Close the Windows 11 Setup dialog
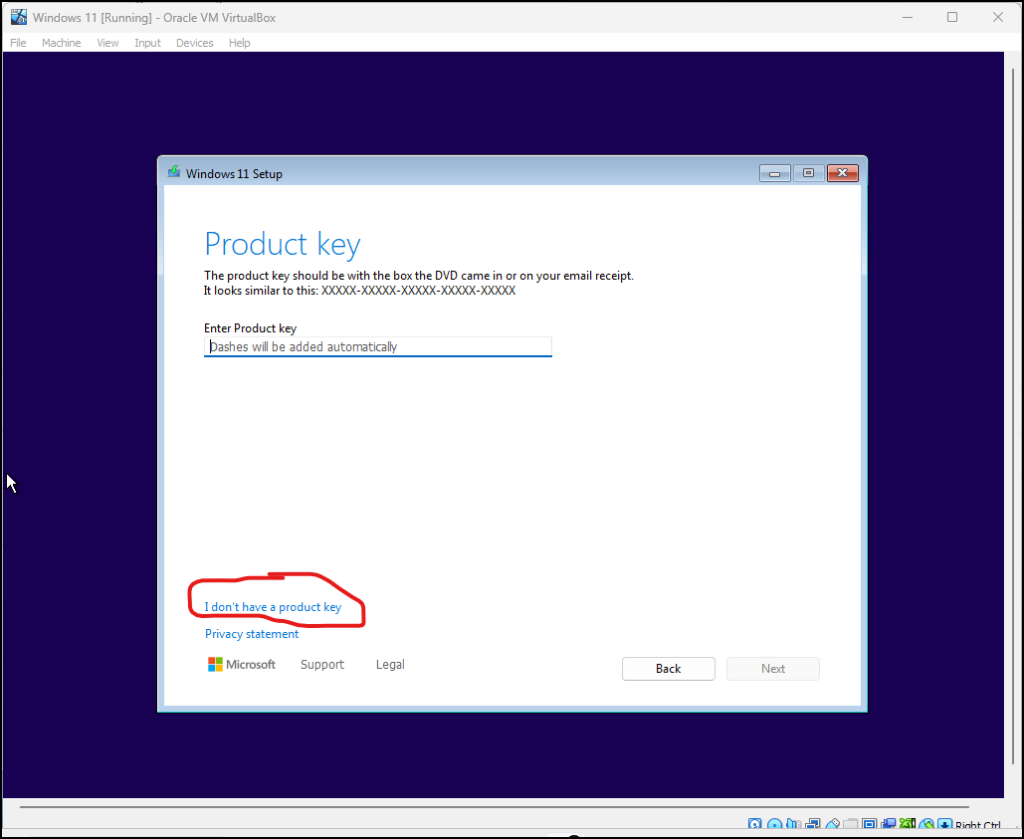The image size is (1024, 839). 842,173
